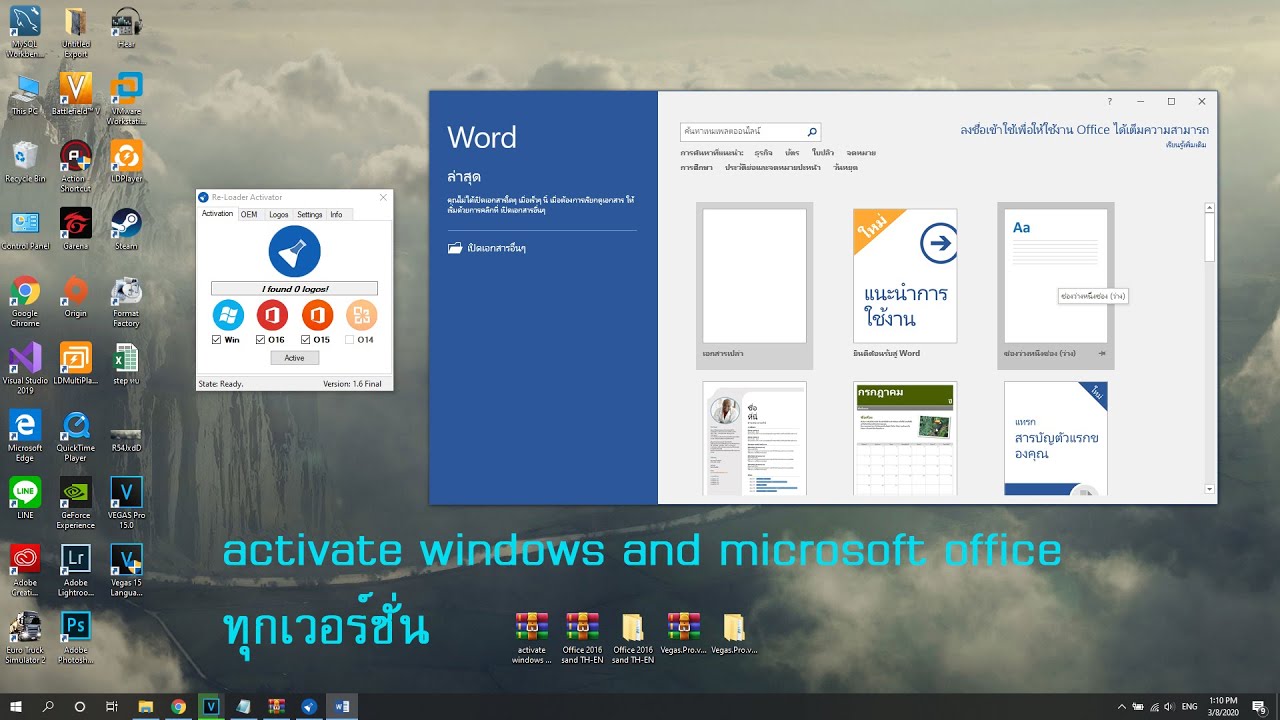
Task: Select the Visual Studio 2019 desktop icon
Action: click(x=25, y=368)
